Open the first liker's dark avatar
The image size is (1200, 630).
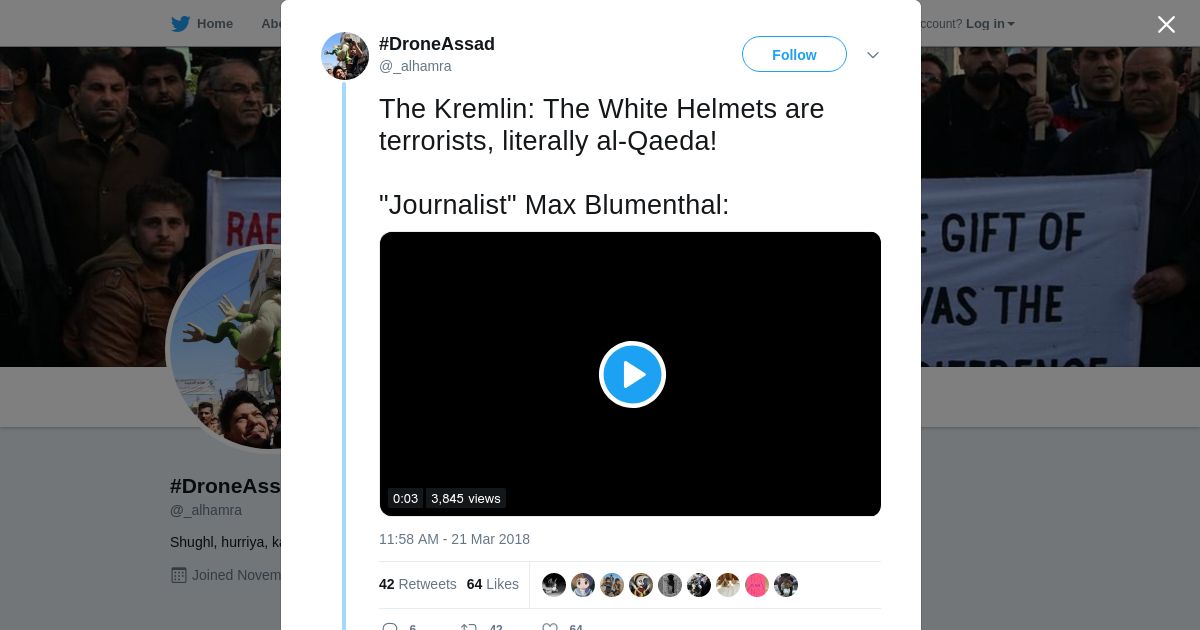pyautogui.click(x=554, y=585)
